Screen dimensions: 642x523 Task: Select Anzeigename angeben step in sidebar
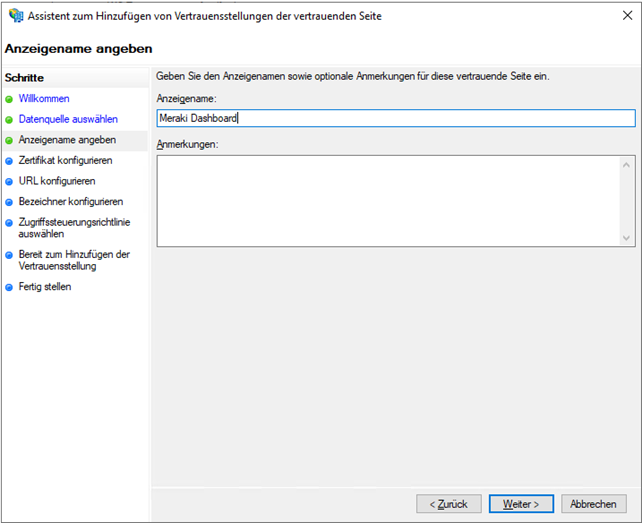[67, 140]
